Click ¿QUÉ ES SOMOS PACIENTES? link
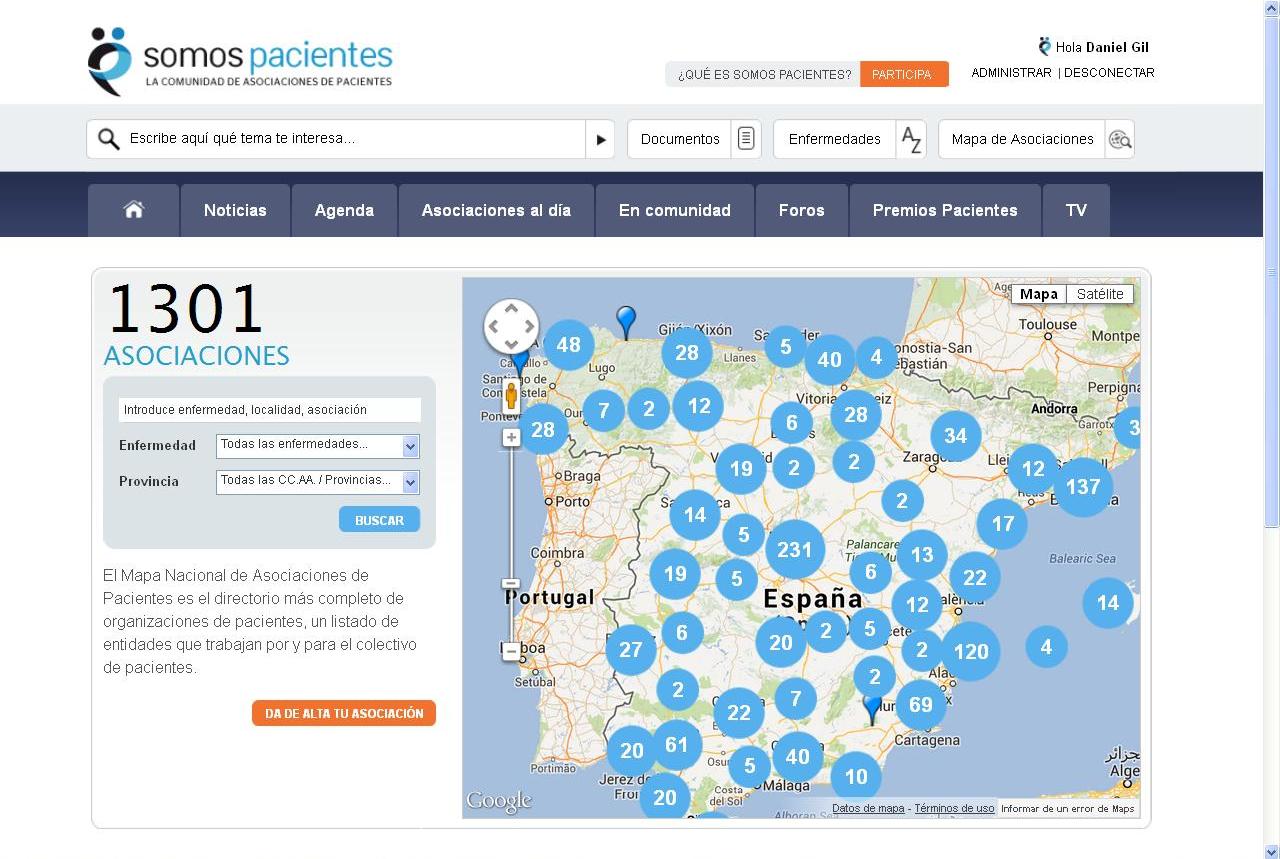 [764, 74]
